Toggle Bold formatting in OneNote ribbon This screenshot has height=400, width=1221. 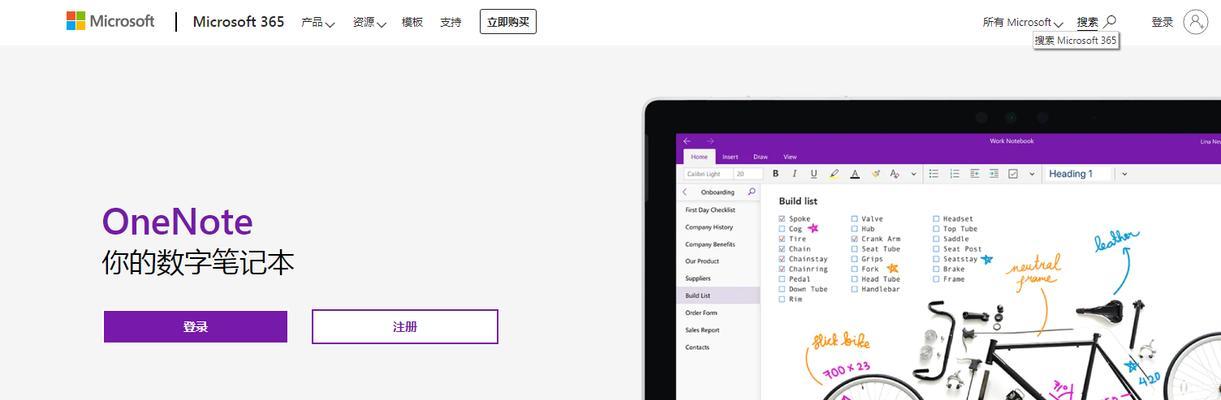tap(776, 174)
